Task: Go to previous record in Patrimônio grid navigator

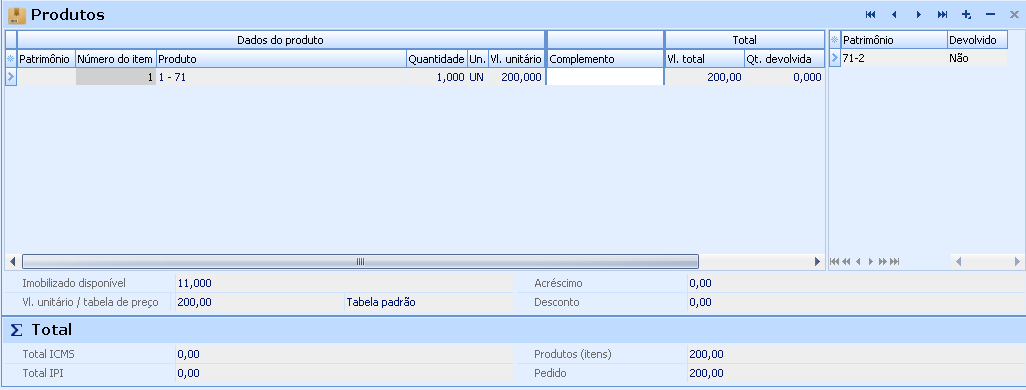Action: (858, 262)
